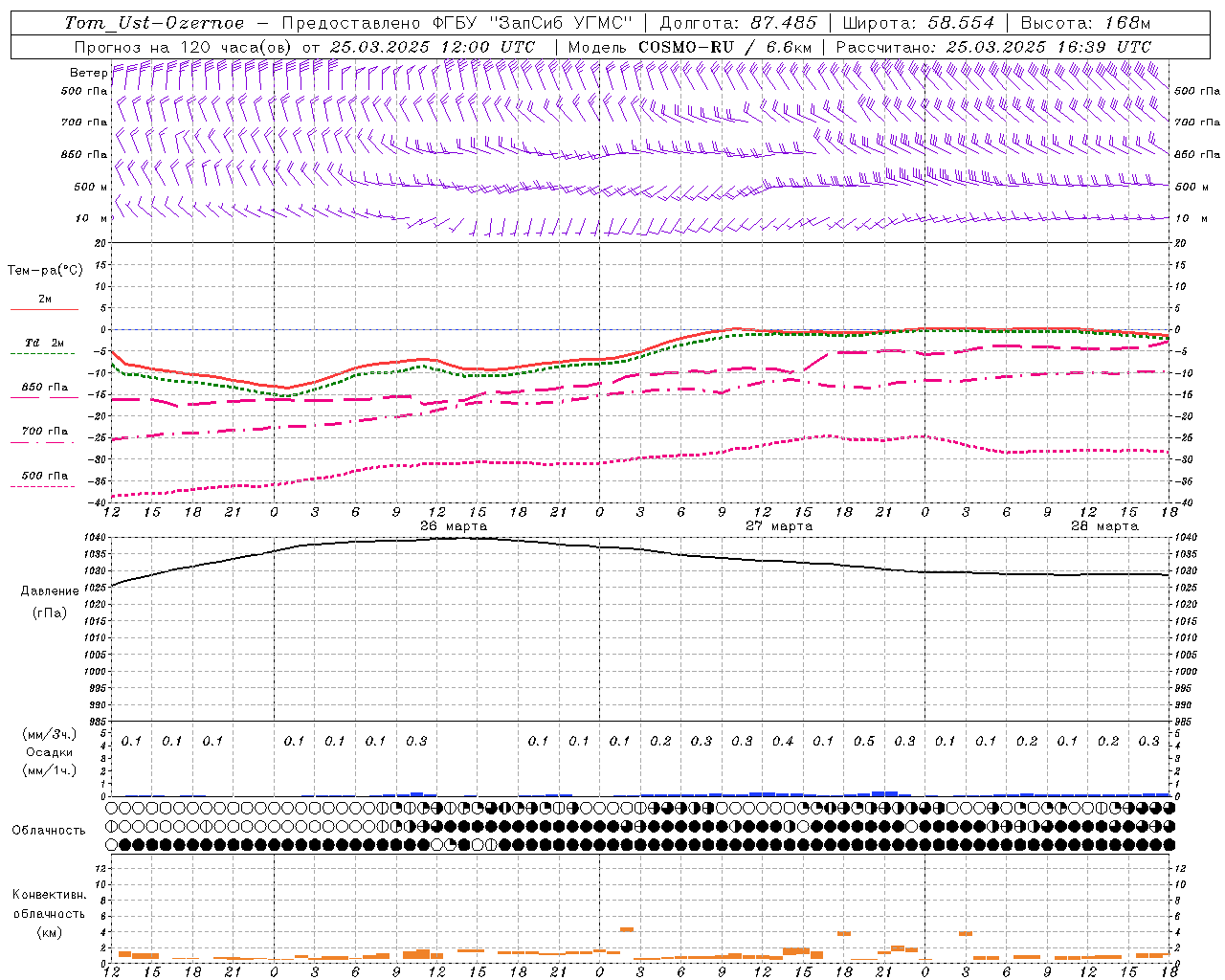The width and height of the screenshot is (1225, 980).
Task: Click the 0.5 precipitation value
Action: pos(864,742)
